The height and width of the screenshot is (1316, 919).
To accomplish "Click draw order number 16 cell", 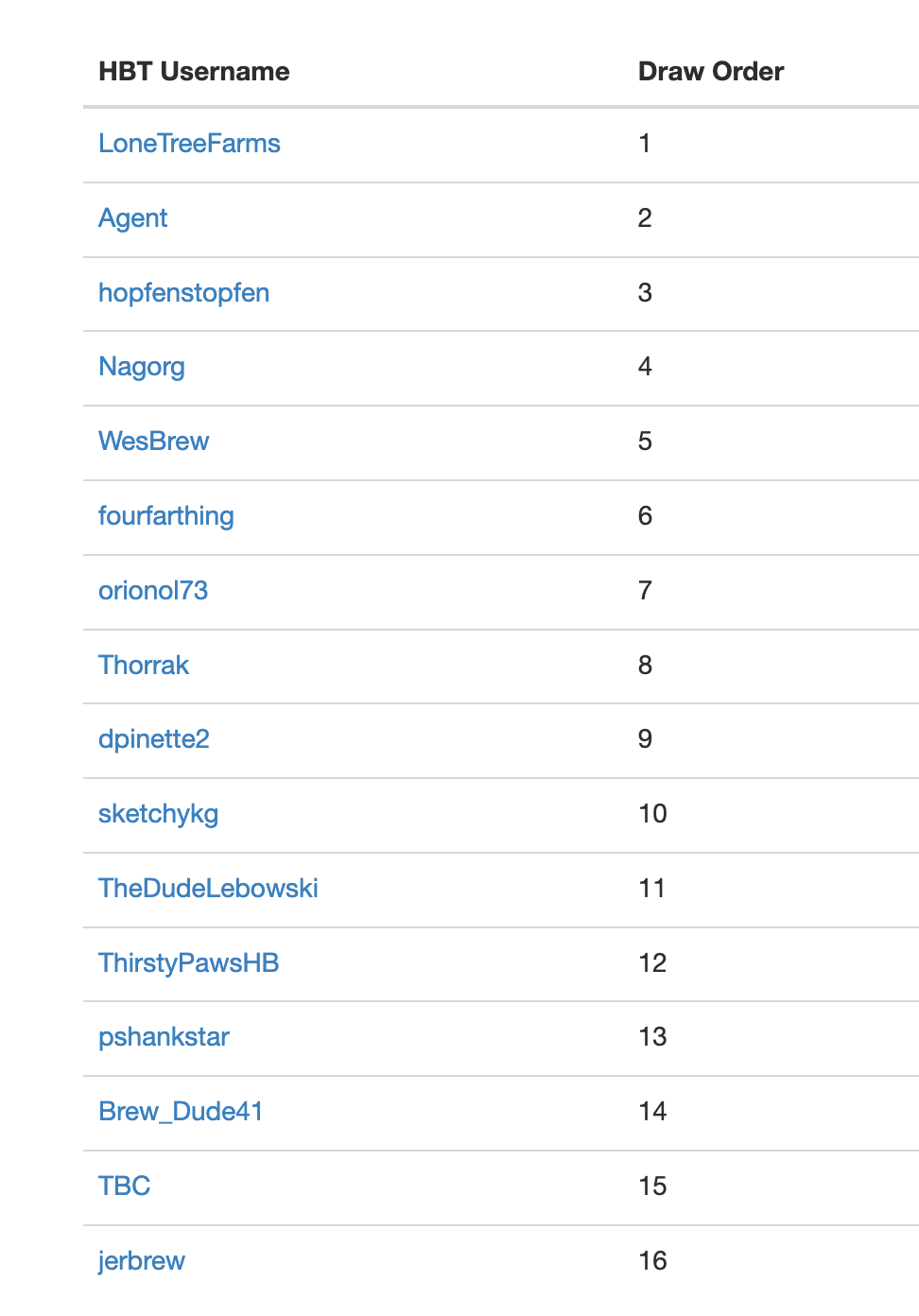I will [x=652, y=1261].
